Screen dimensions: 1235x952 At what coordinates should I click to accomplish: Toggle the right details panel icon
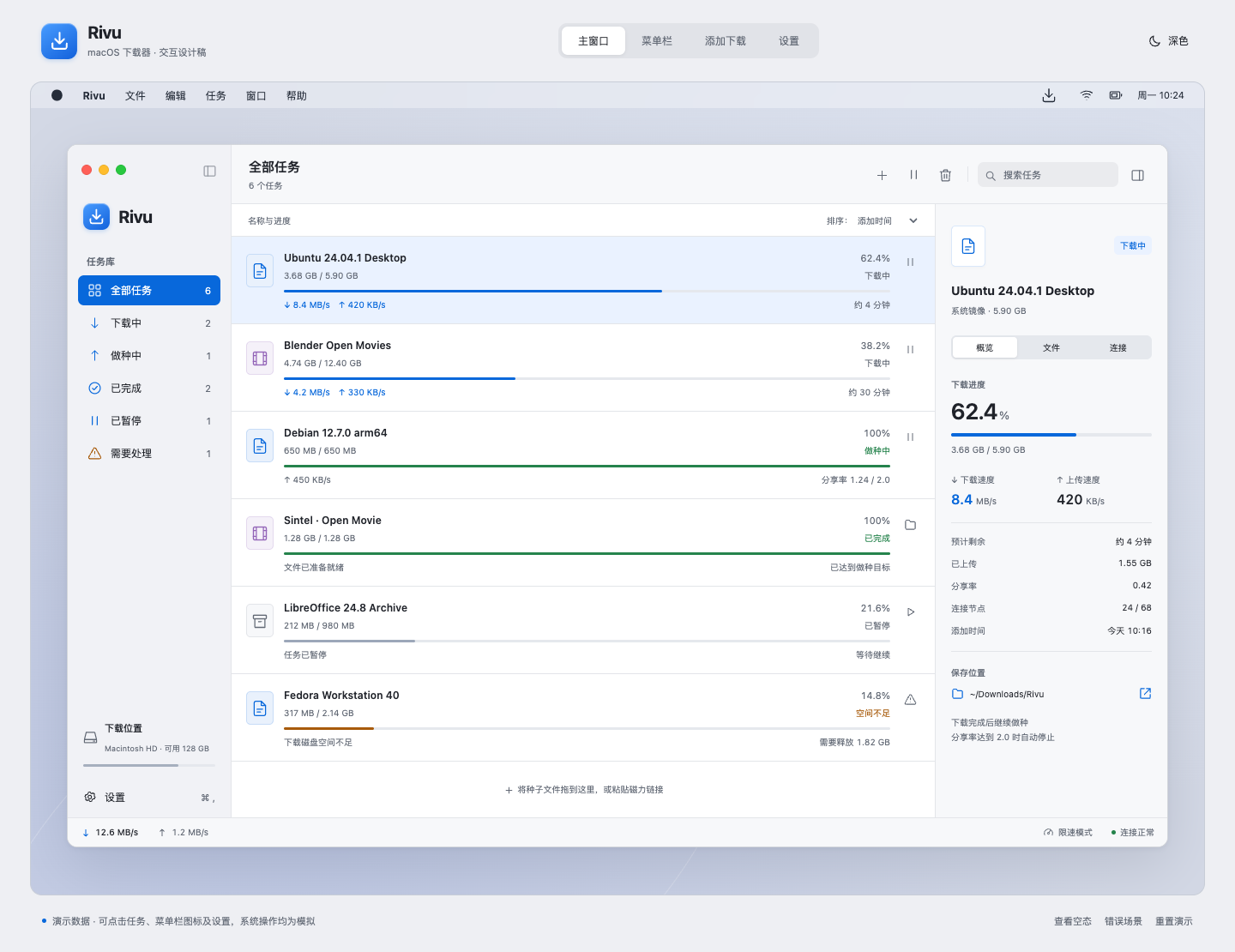[1138, 175]
